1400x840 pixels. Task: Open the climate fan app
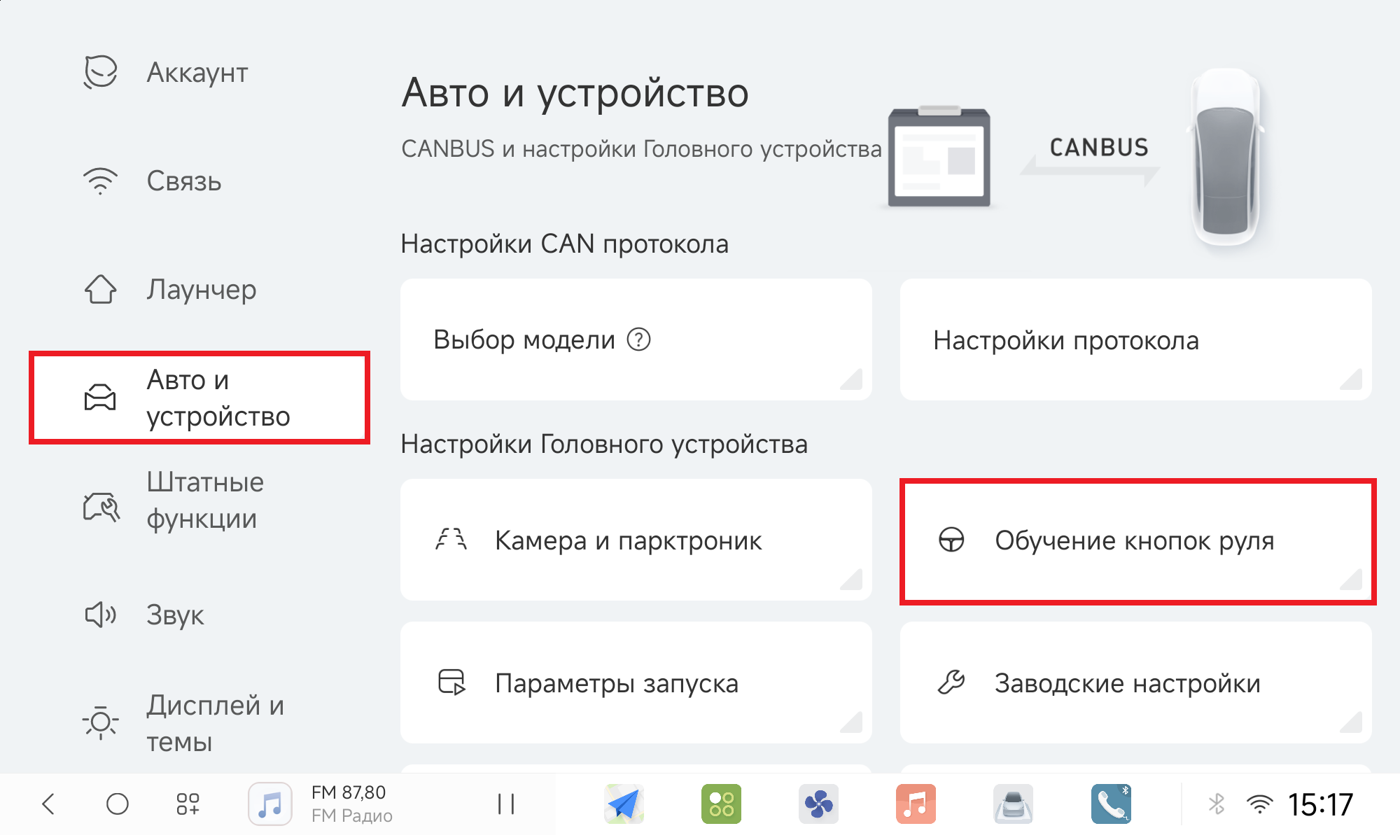[x=818, y=804]
